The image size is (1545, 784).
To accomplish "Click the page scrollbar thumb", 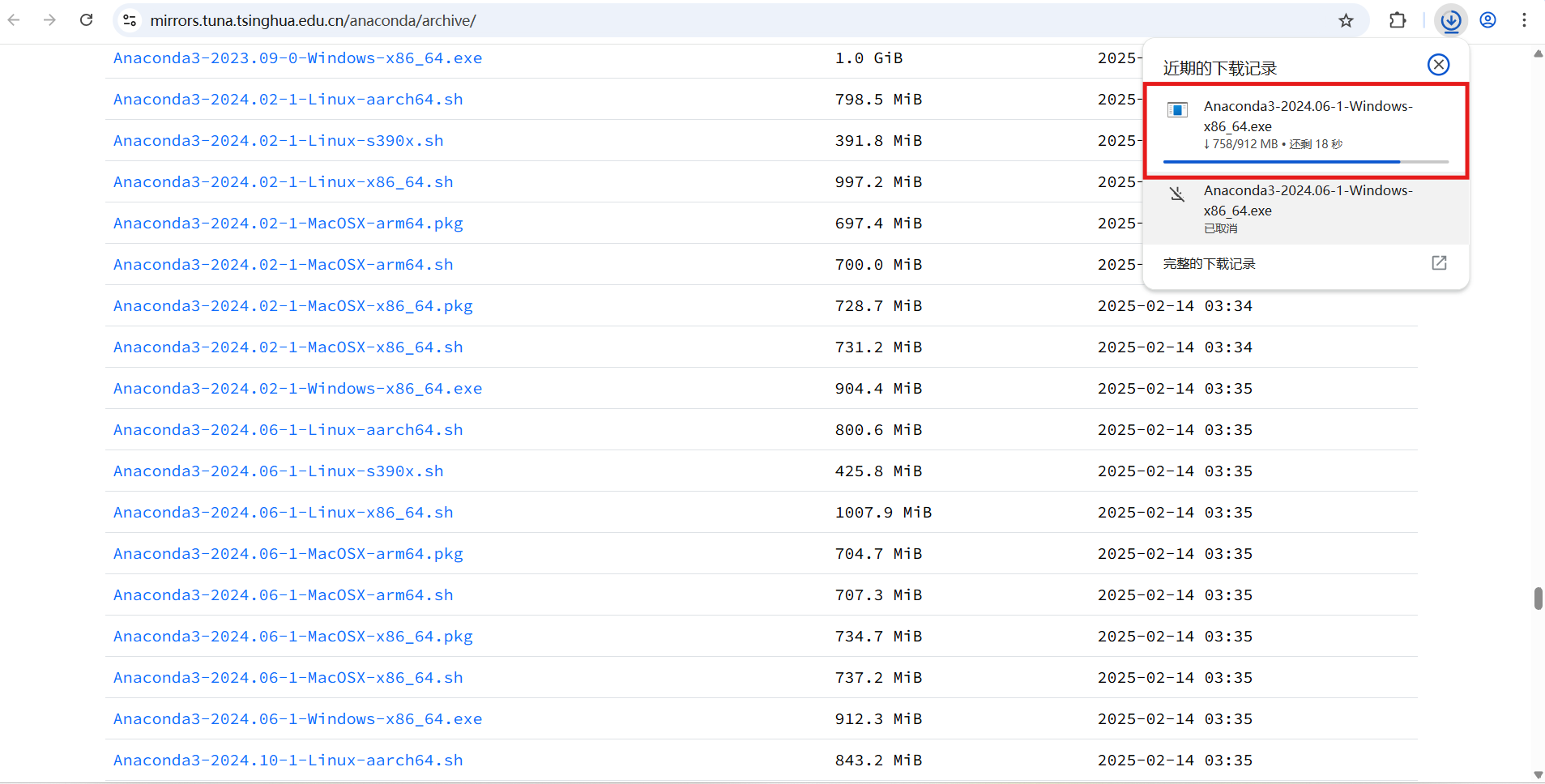I will point(1538,599).
